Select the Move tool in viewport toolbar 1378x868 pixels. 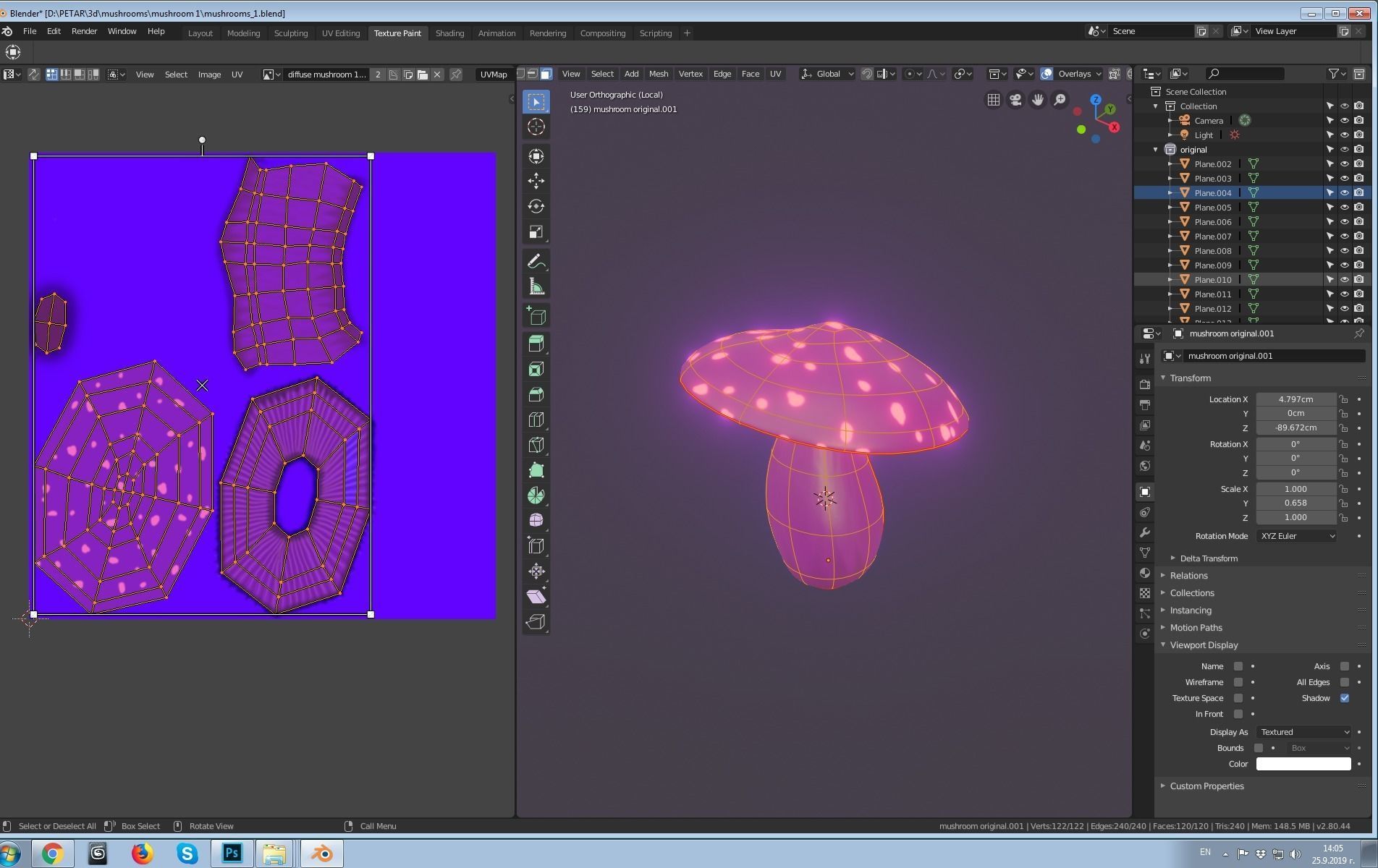coord(536,181)
